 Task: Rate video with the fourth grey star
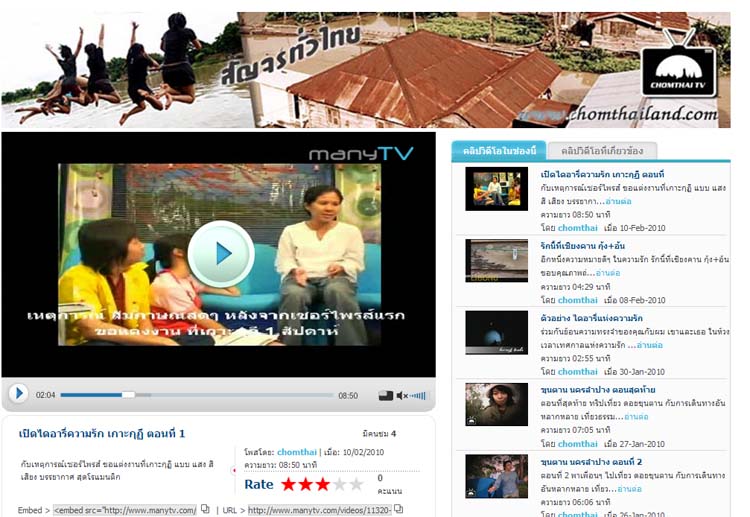(x=339, y=484)
